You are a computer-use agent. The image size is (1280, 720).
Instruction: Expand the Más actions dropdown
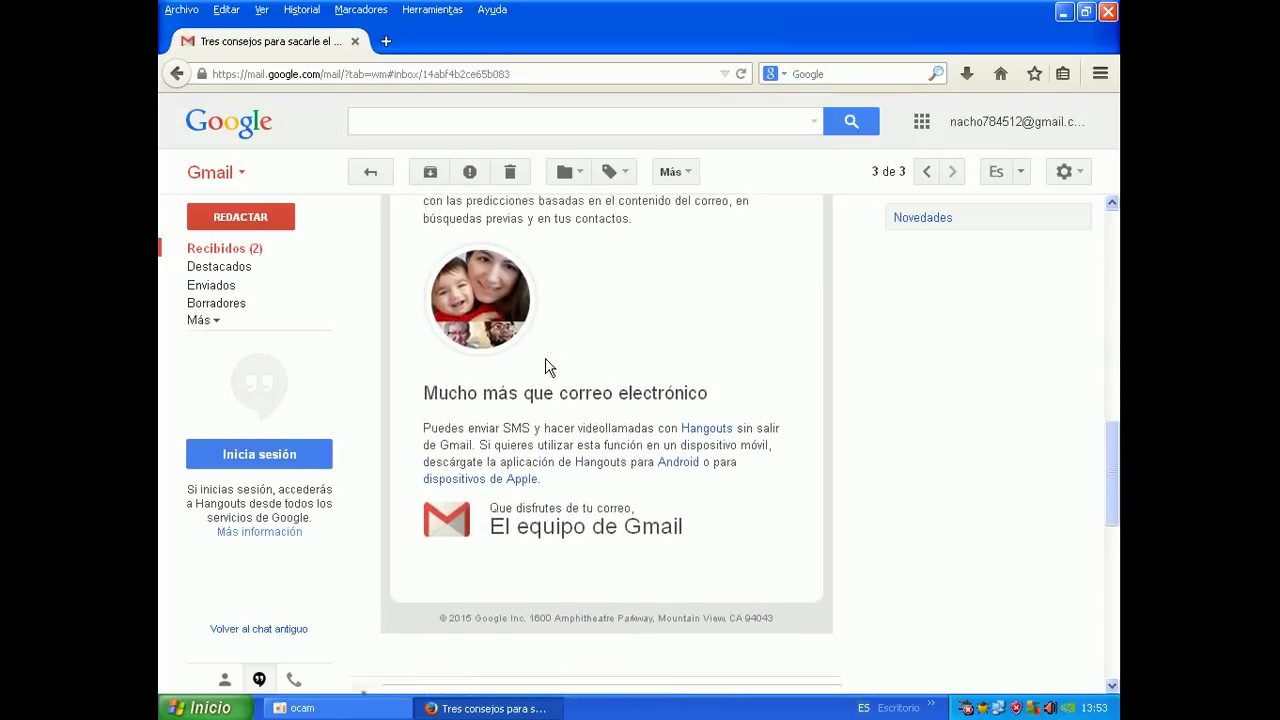[x=675, y=172]
